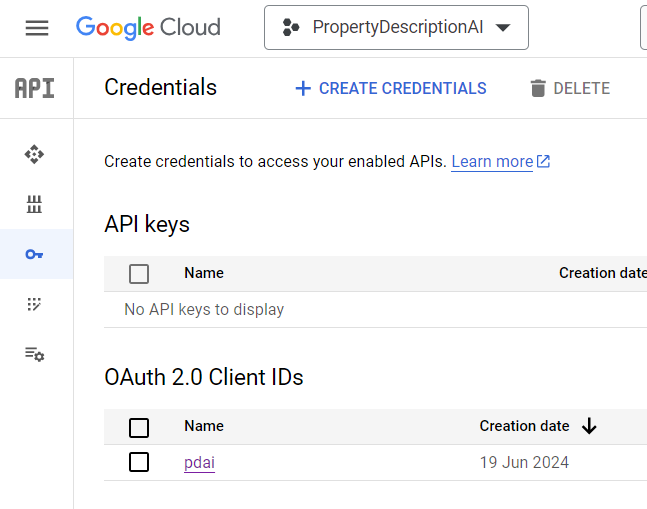Click the project selector's hexagon icon
This screenshot has width=647, height=509.
[x=291, y=28]
